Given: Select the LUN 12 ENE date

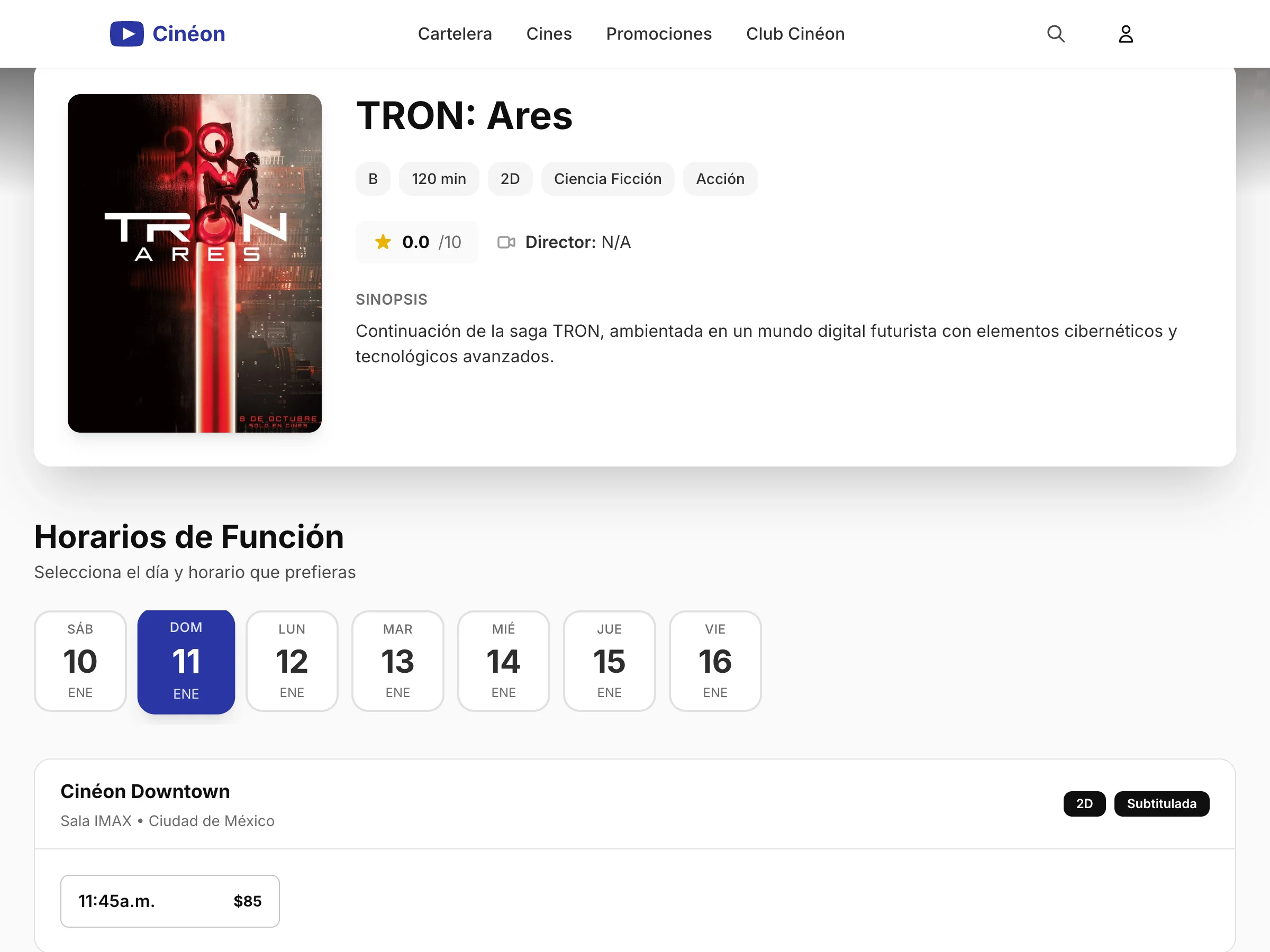Looking at the screenshot, I should coord(292,661).
